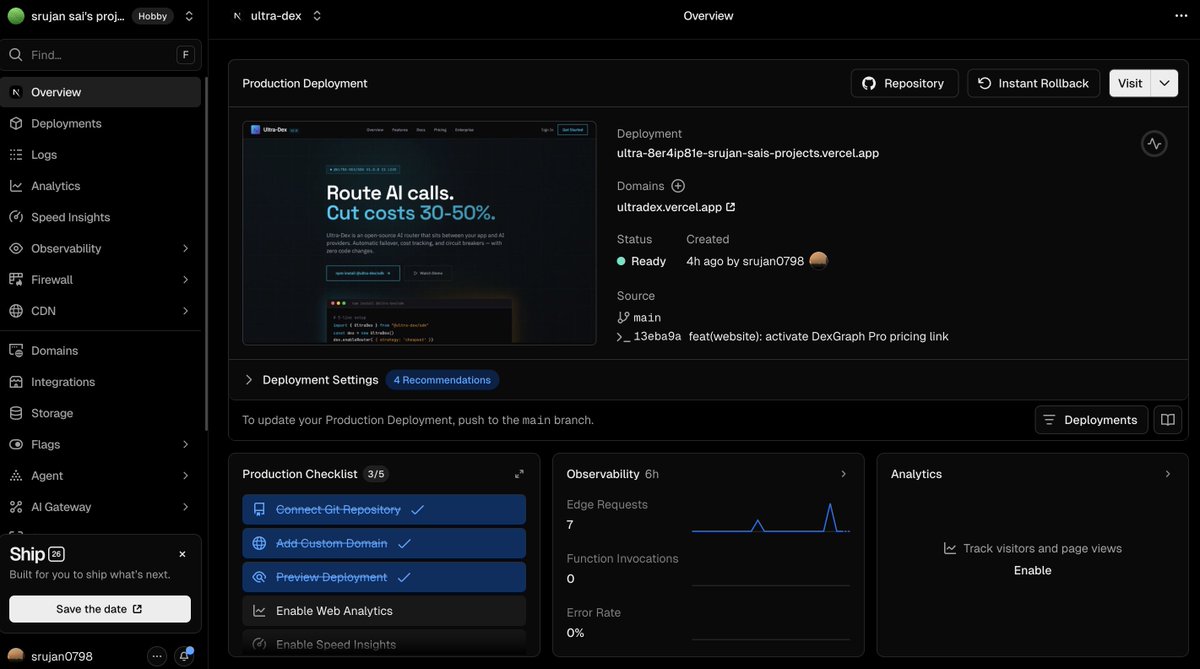Click the Find search field

(x=101, y=55)
